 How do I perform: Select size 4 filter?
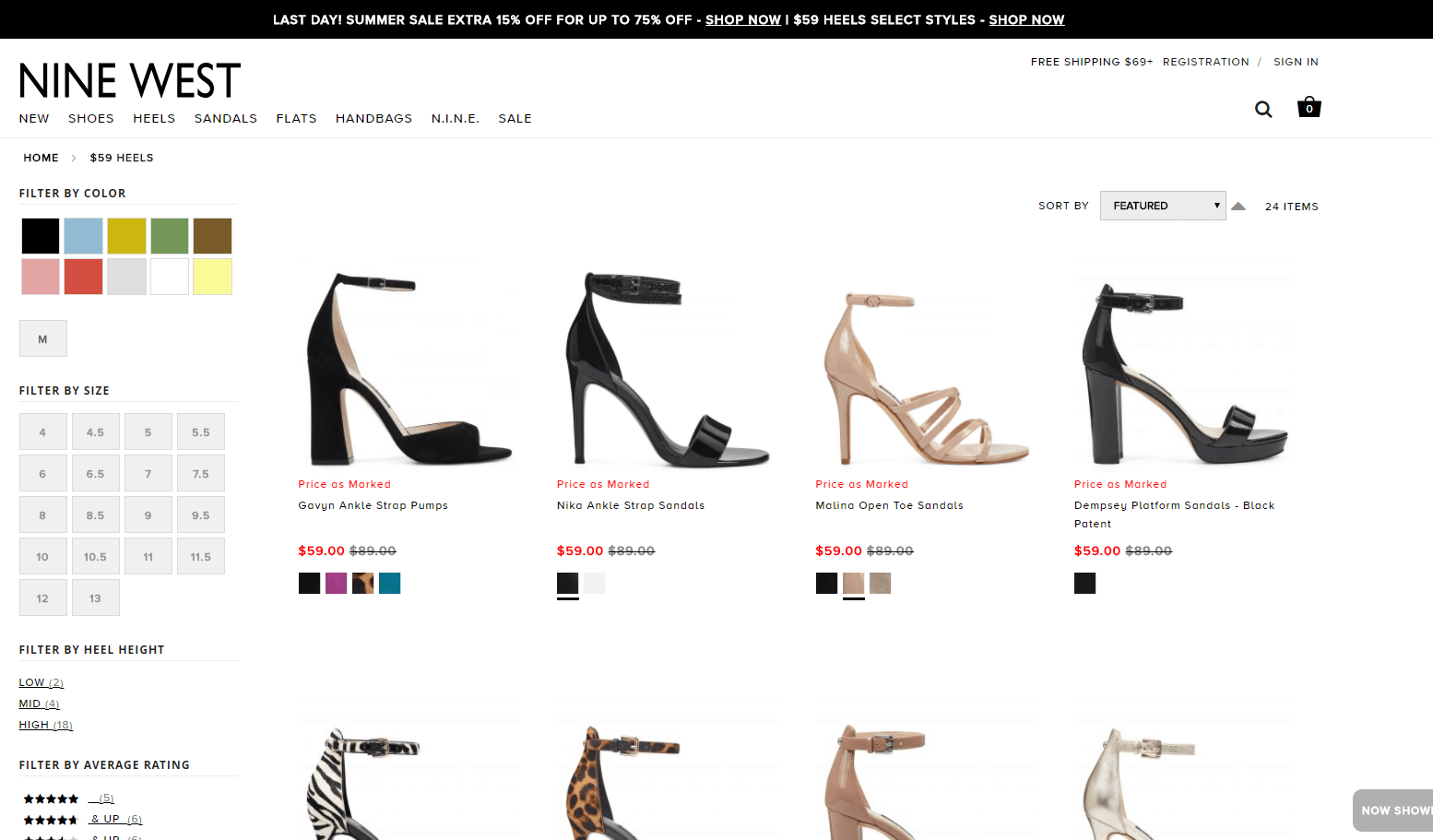[x=43, y=432]
